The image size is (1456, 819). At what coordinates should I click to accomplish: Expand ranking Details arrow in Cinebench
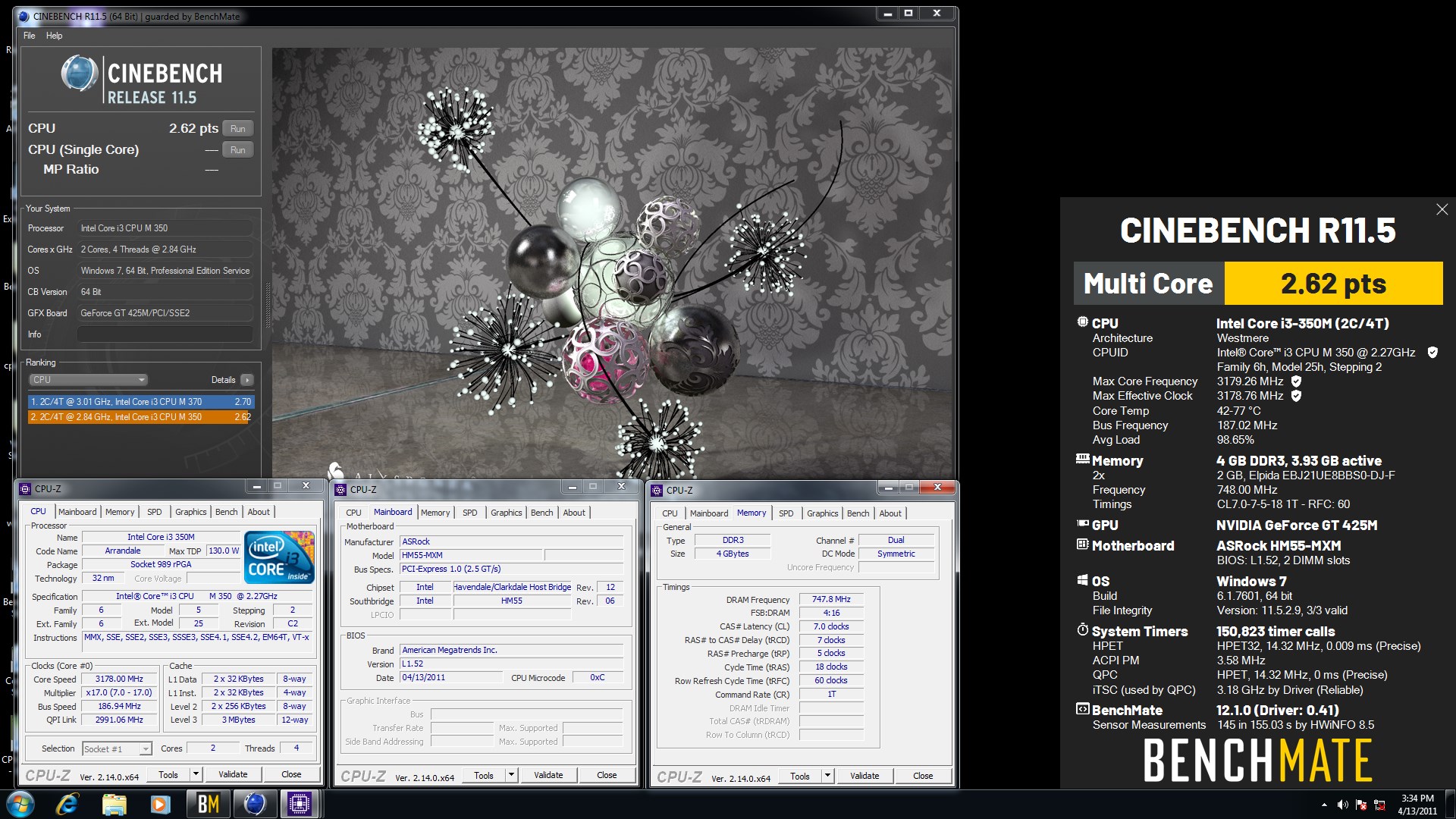tap(246, 380)
